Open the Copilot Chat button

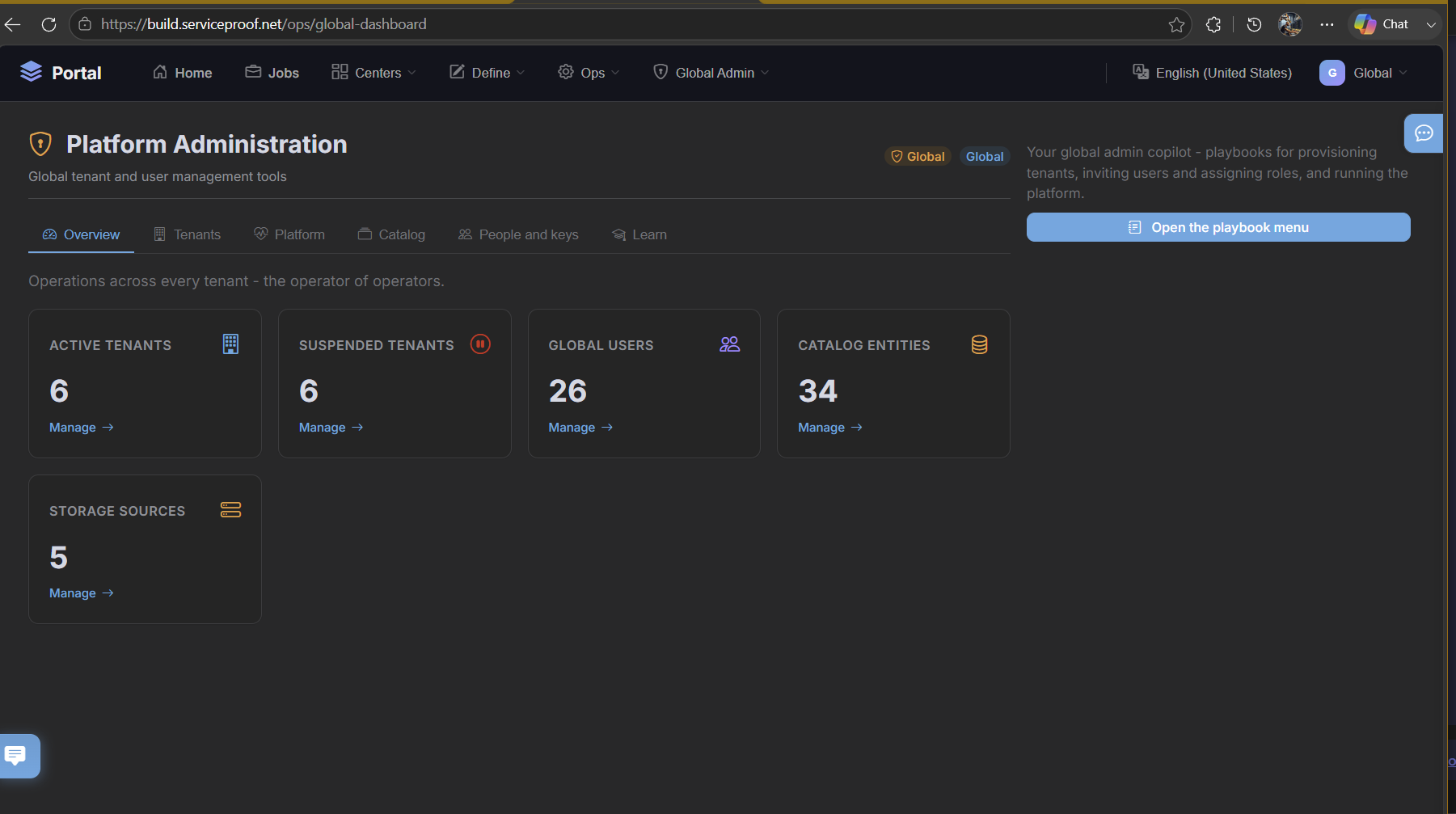tap(1382, 24)
